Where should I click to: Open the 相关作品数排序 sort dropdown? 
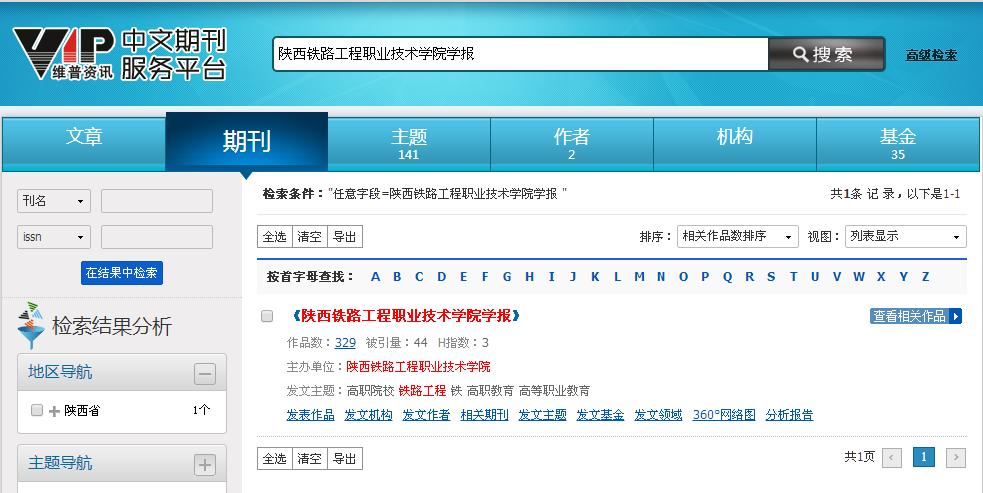click(x=737, y=237)
